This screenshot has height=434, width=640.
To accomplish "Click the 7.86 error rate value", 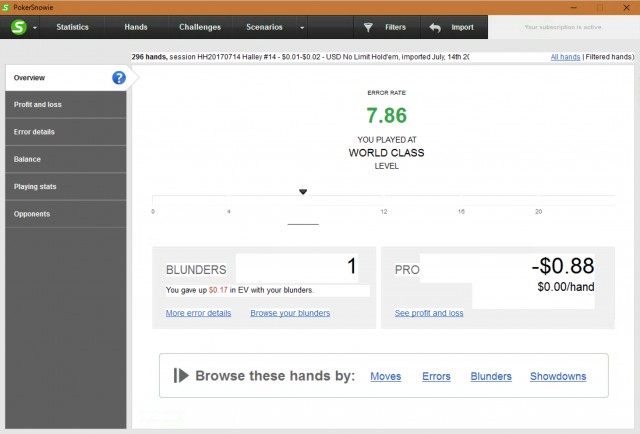I will pos(387,116).
